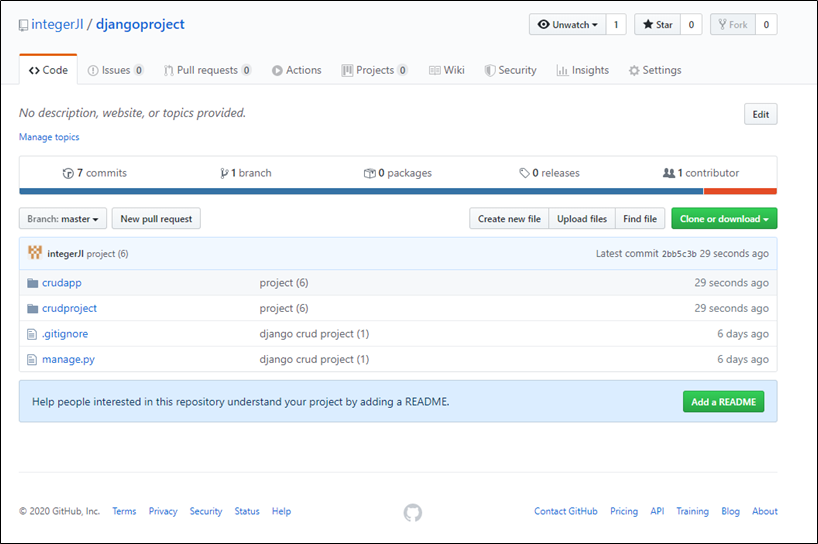Open the djangoproject repository link
818x544 pixels.
(x=140, y=25)
